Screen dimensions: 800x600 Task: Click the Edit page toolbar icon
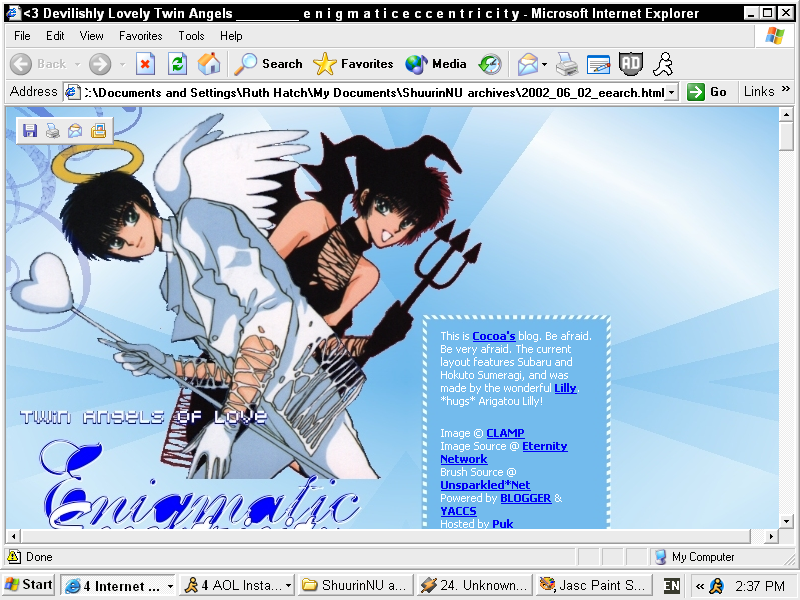(598, 64)
